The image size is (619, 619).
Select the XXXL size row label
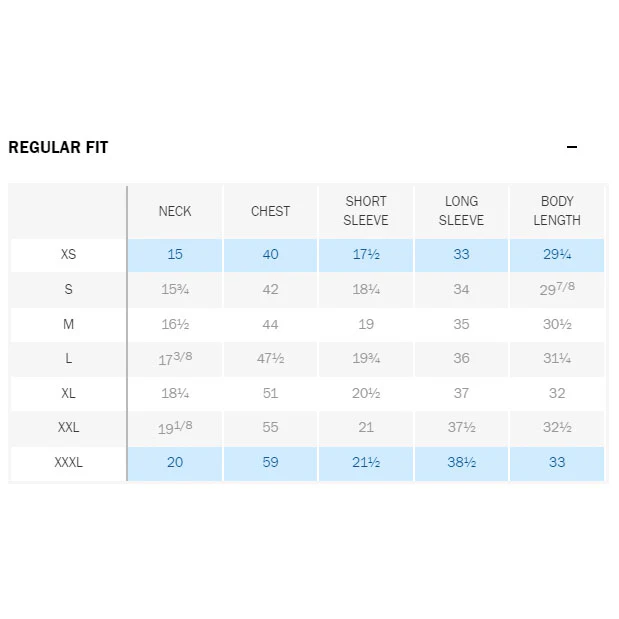[x=68, y=462]
